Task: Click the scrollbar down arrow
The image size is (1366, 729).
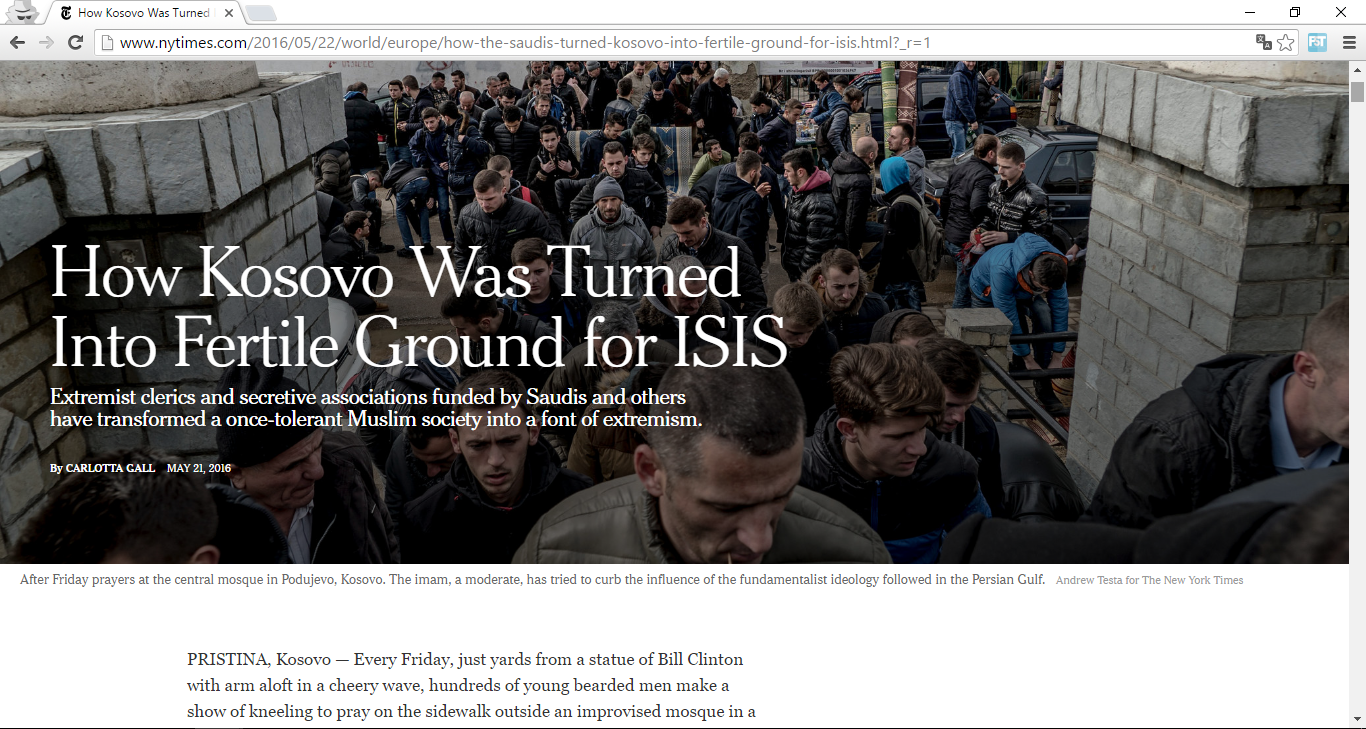Action: click(x=1357, y=720)
